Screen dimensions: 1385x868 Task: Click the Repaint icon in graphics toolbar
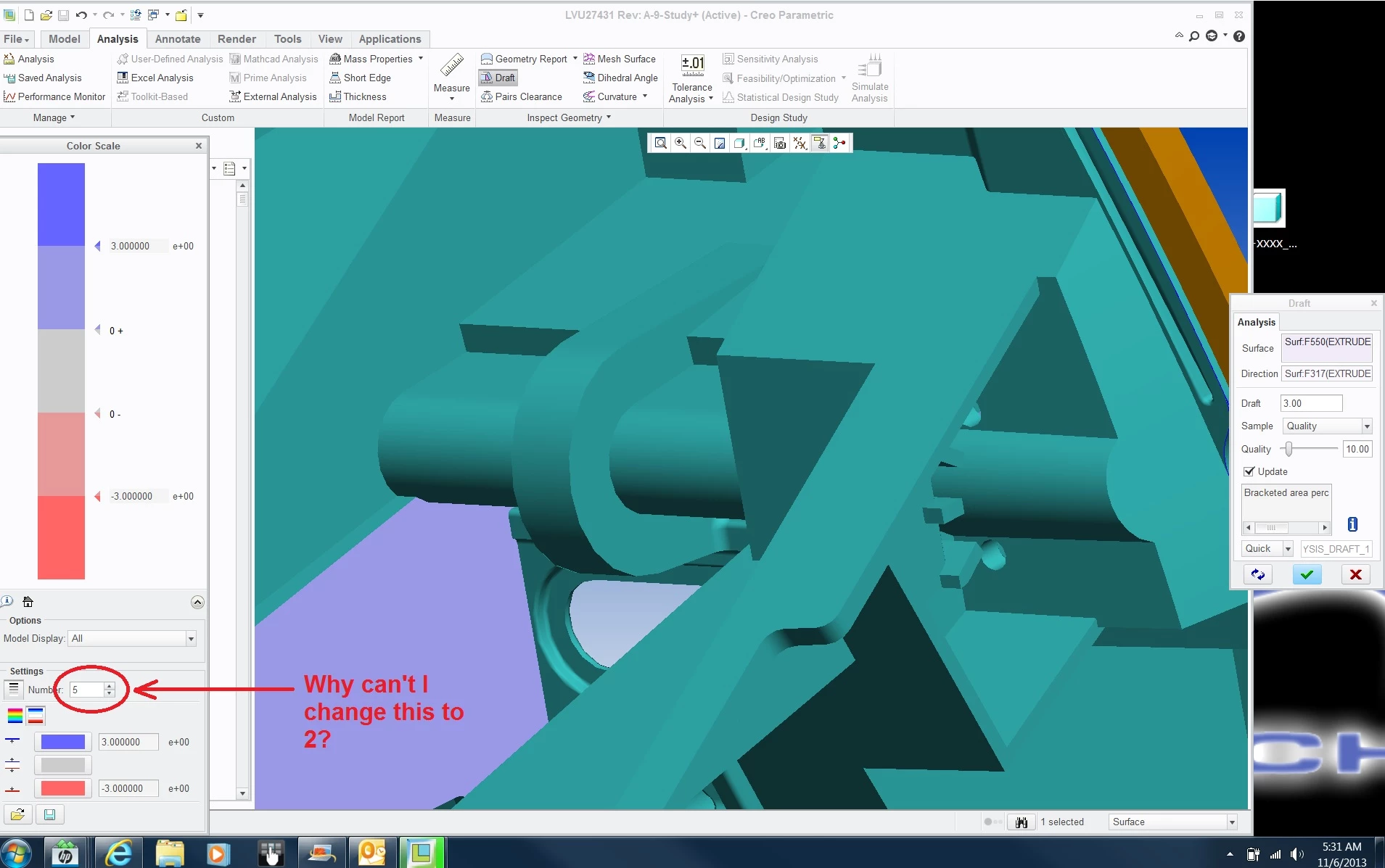coord(720,143)
